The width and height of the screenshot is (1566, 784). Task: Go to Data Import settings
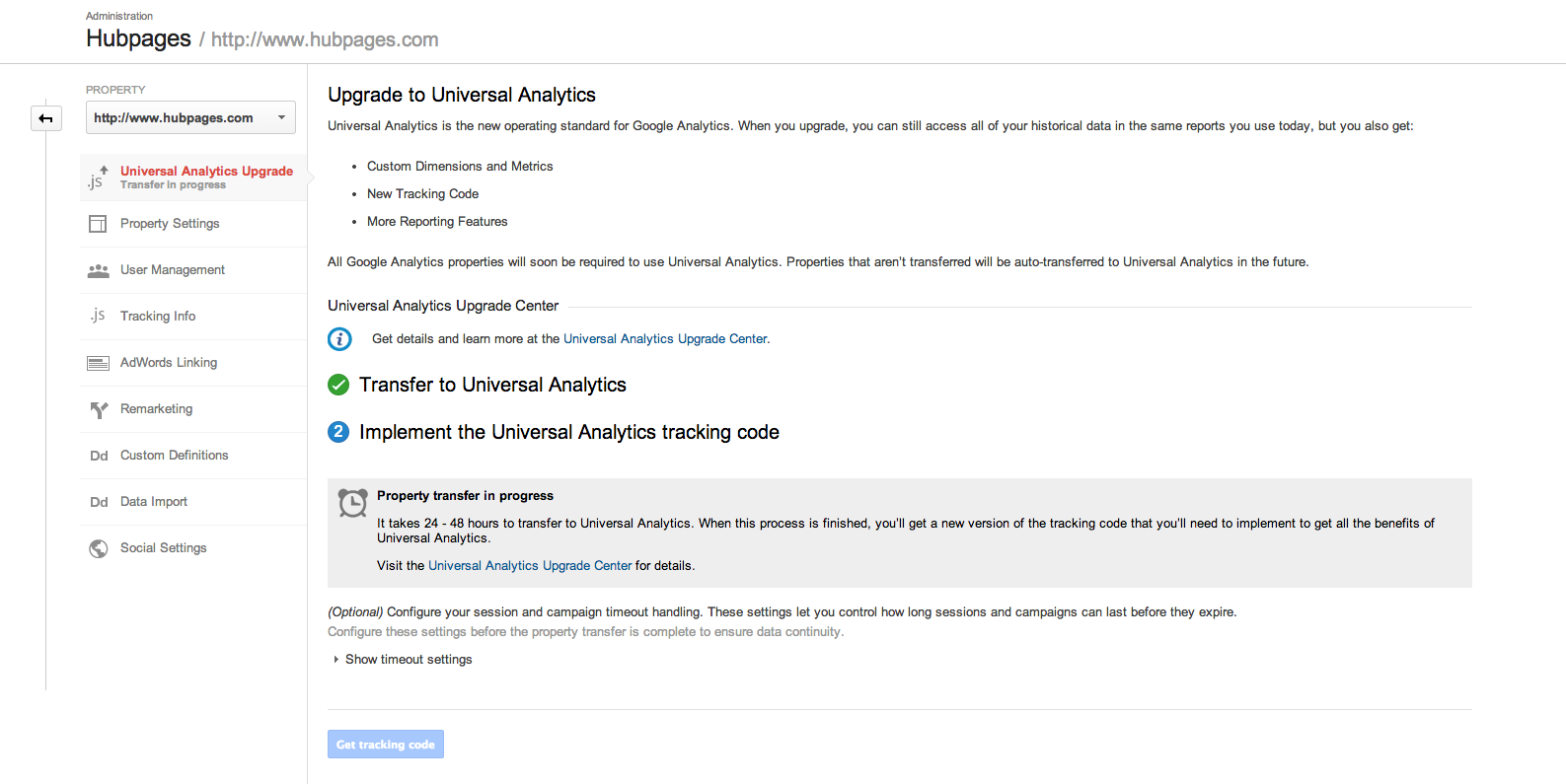154,502
